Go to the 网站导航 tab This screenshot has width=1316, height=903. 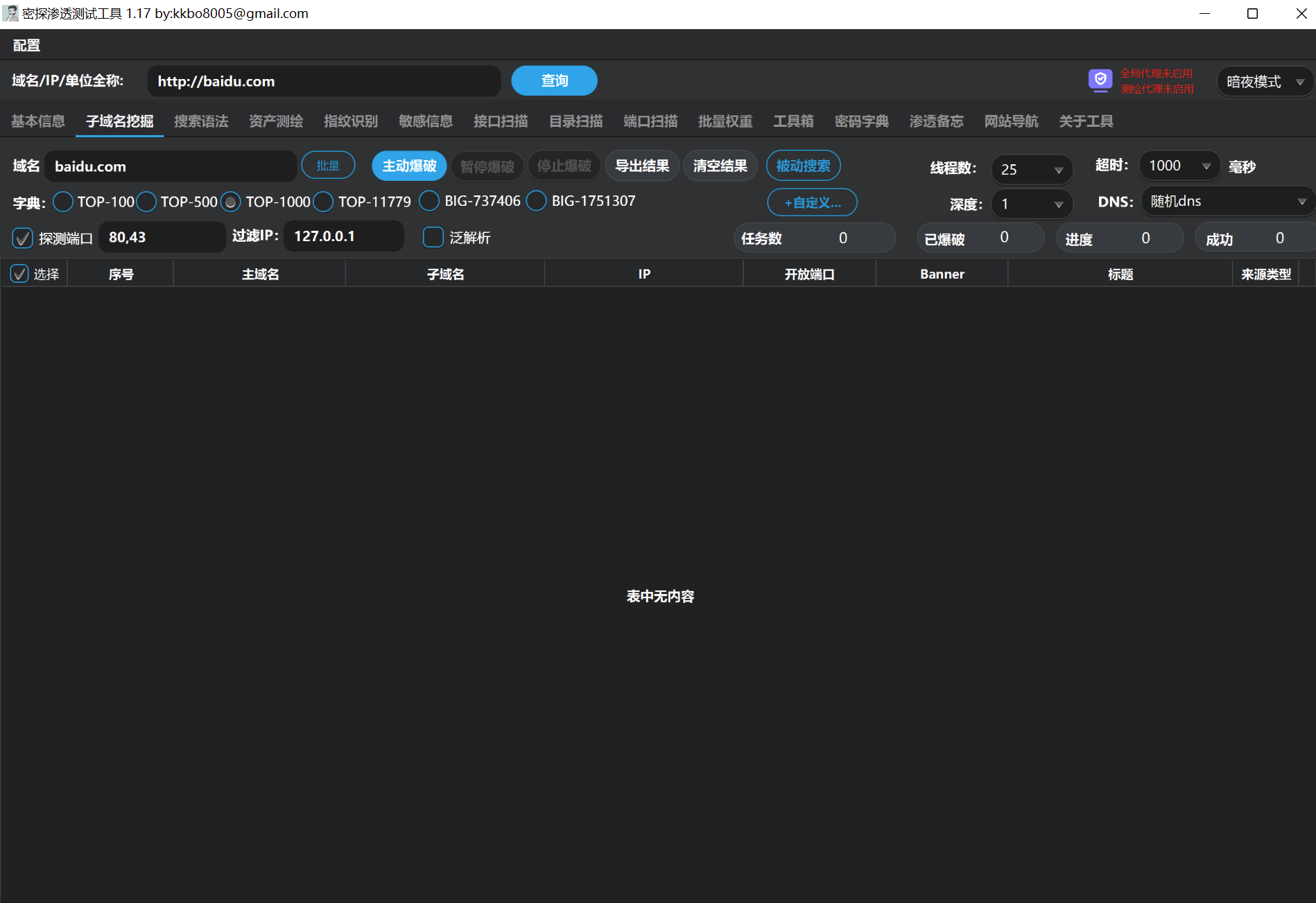click(1011, 121)
